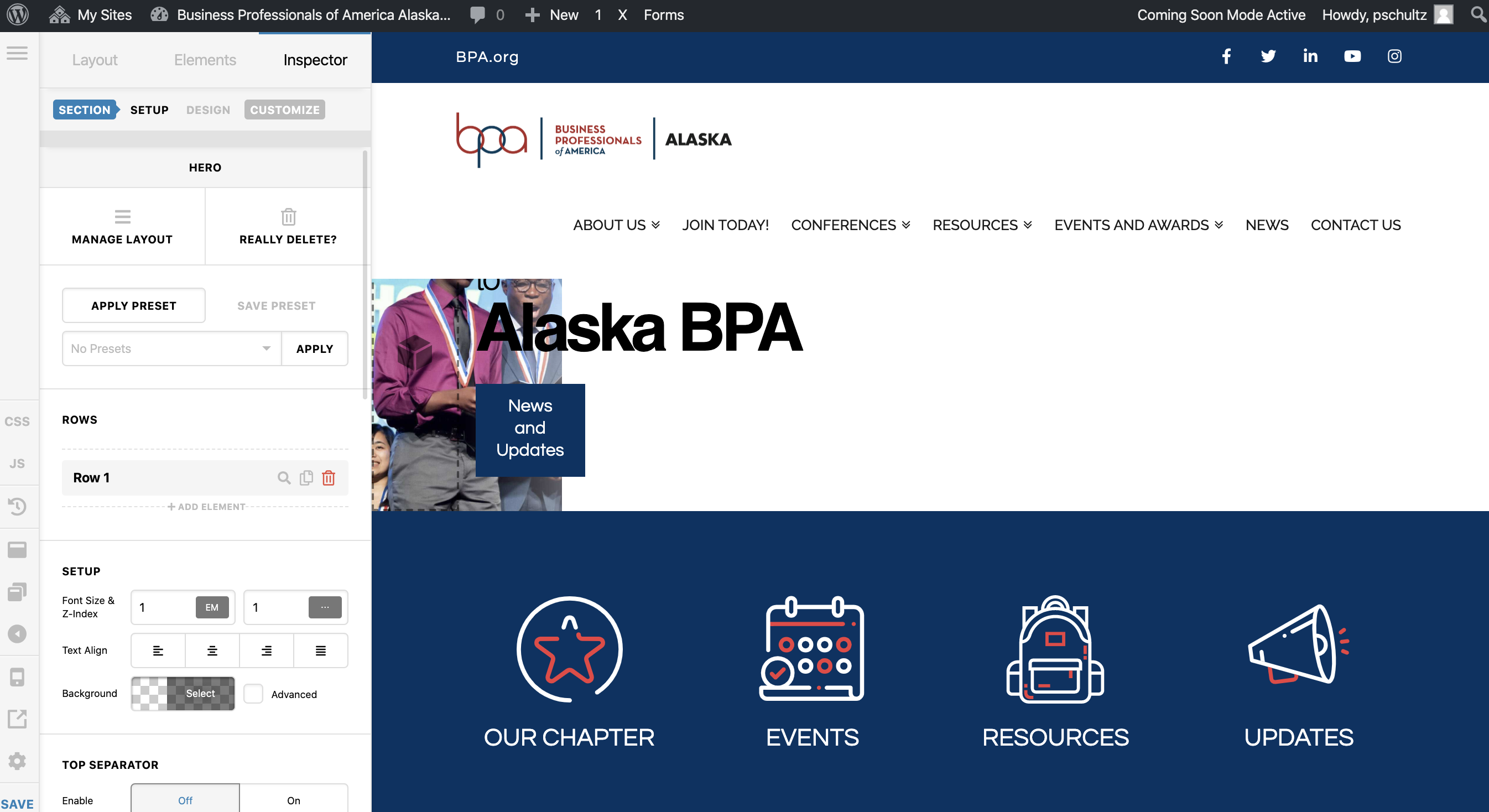Set text align to right
The width and height of the screenshot is (1489, 812).
pos(267,650)
